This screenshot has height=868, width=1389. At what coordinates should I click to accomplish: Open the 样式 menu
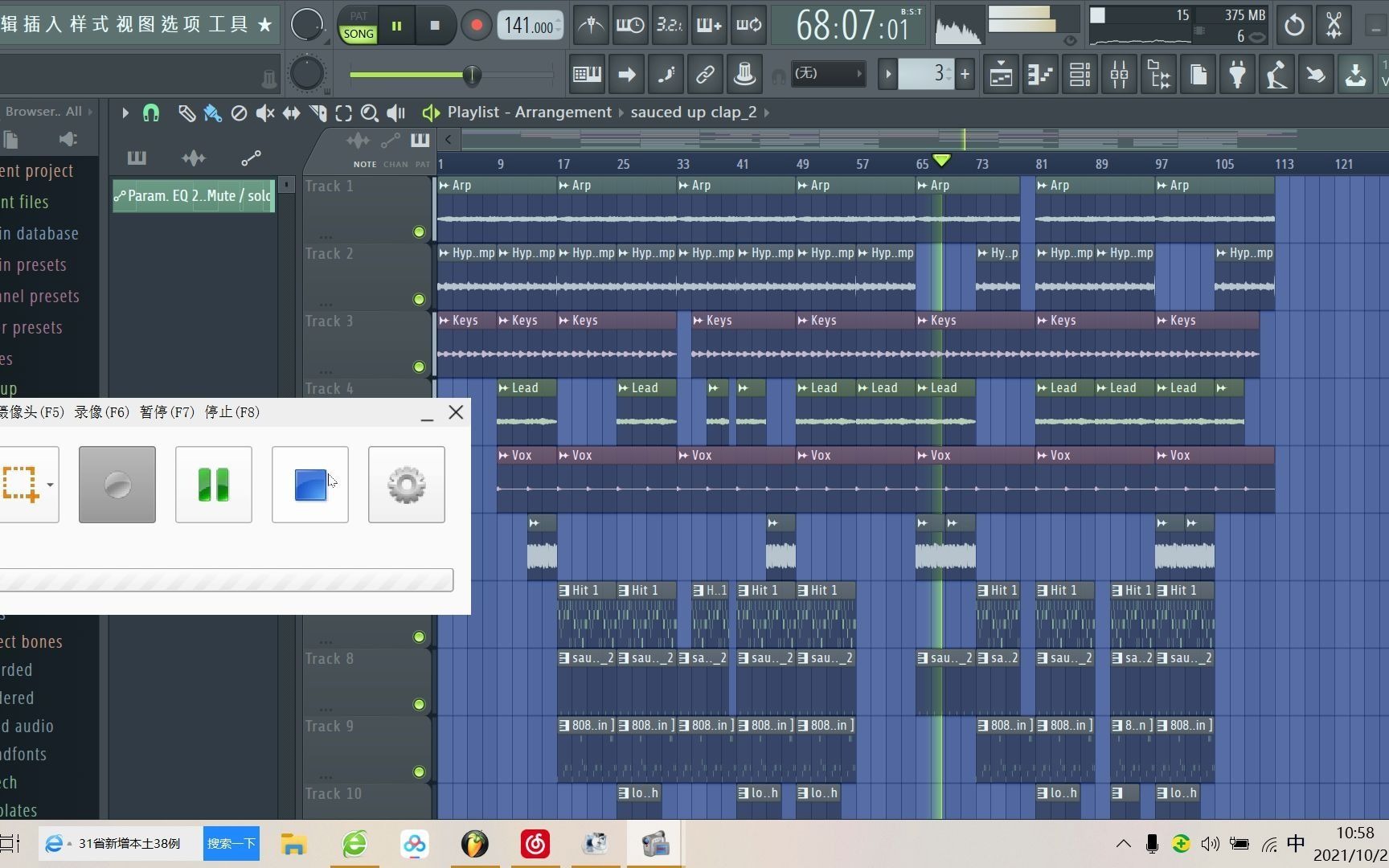pyautogui.click(x=89, y=24)
